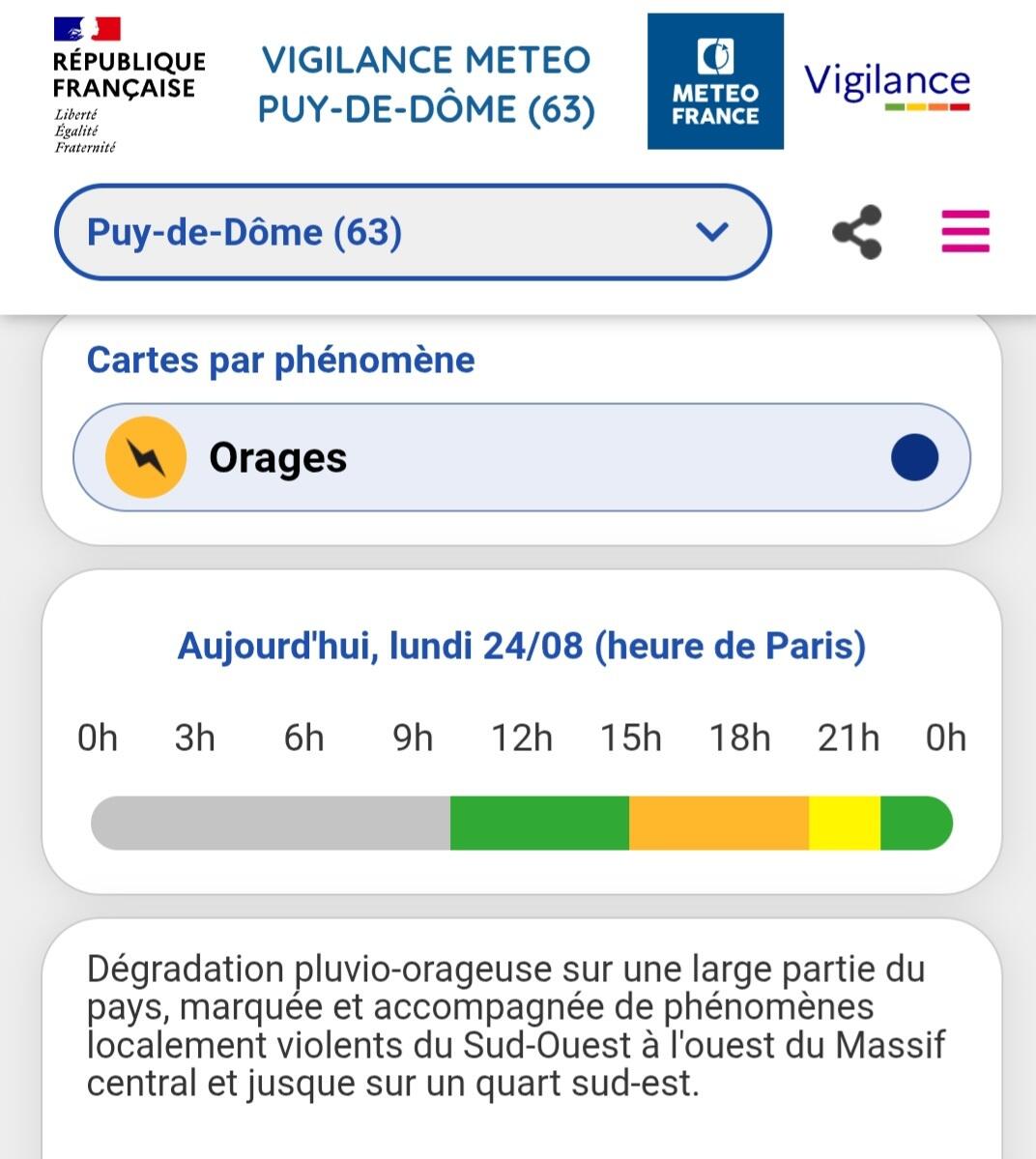This screenshot has width=1036, height=1159.
Task: Select the Orages phenomenon row
Action: 522,457
